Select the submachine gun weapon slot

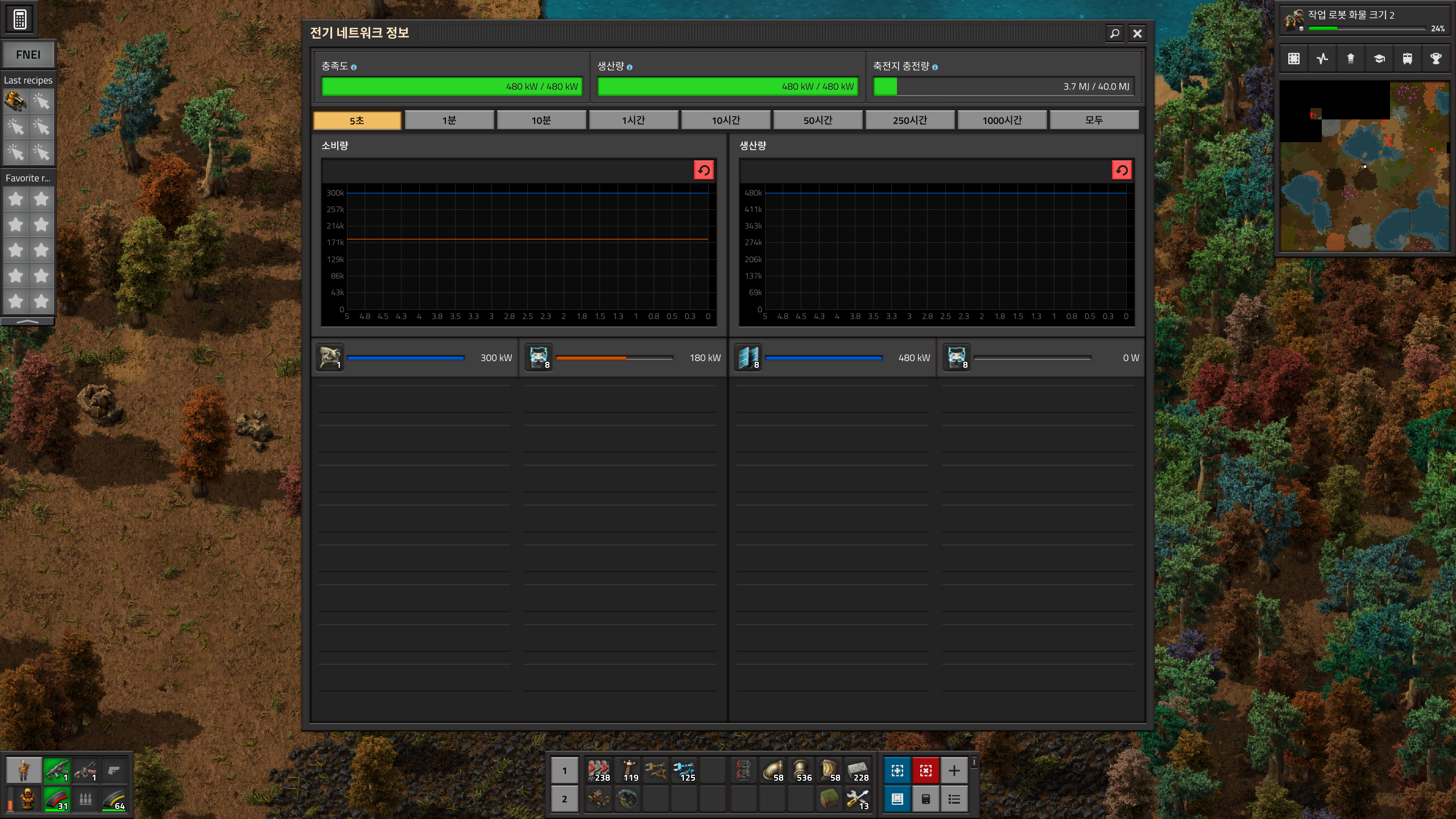click(x=57, y=771)
